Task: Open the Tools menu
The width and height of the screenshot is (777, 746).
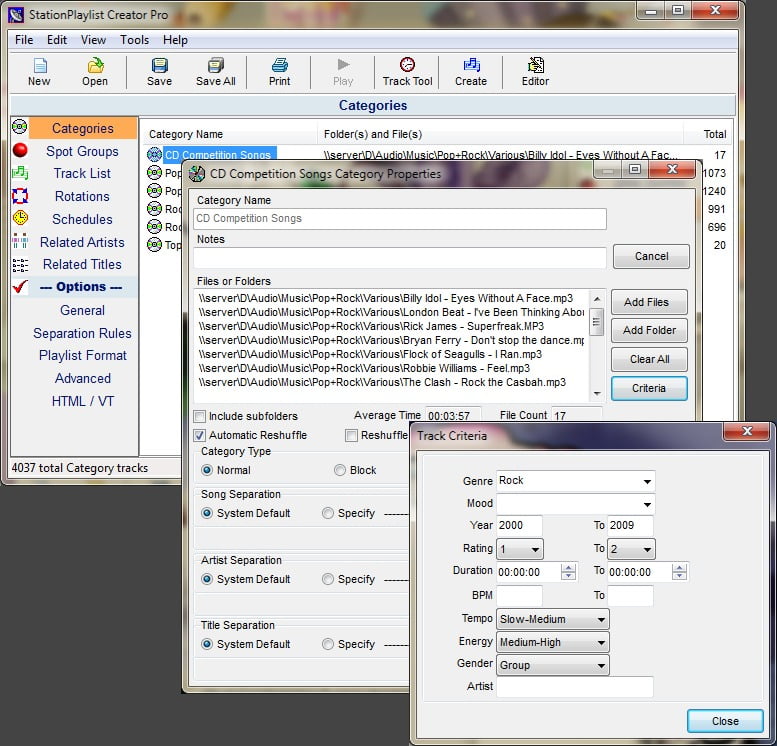Action: (x=134, y=40)
